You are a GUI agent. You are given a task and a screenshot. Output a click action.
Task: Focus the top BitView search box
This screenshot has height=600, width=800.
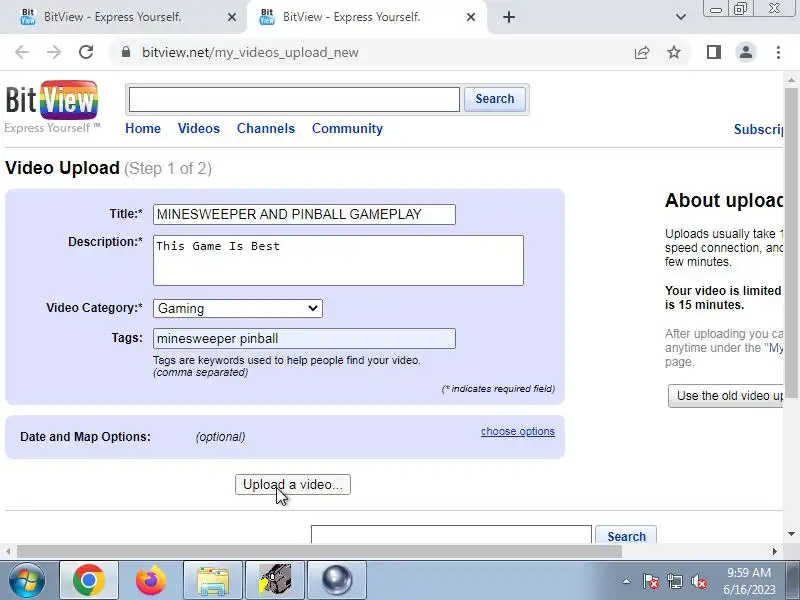294,99
